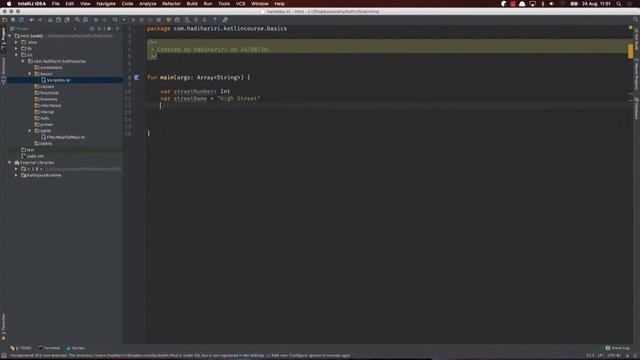Toggle the Favorites tool window side tab
640x360 pixels.
coord(3,327)
